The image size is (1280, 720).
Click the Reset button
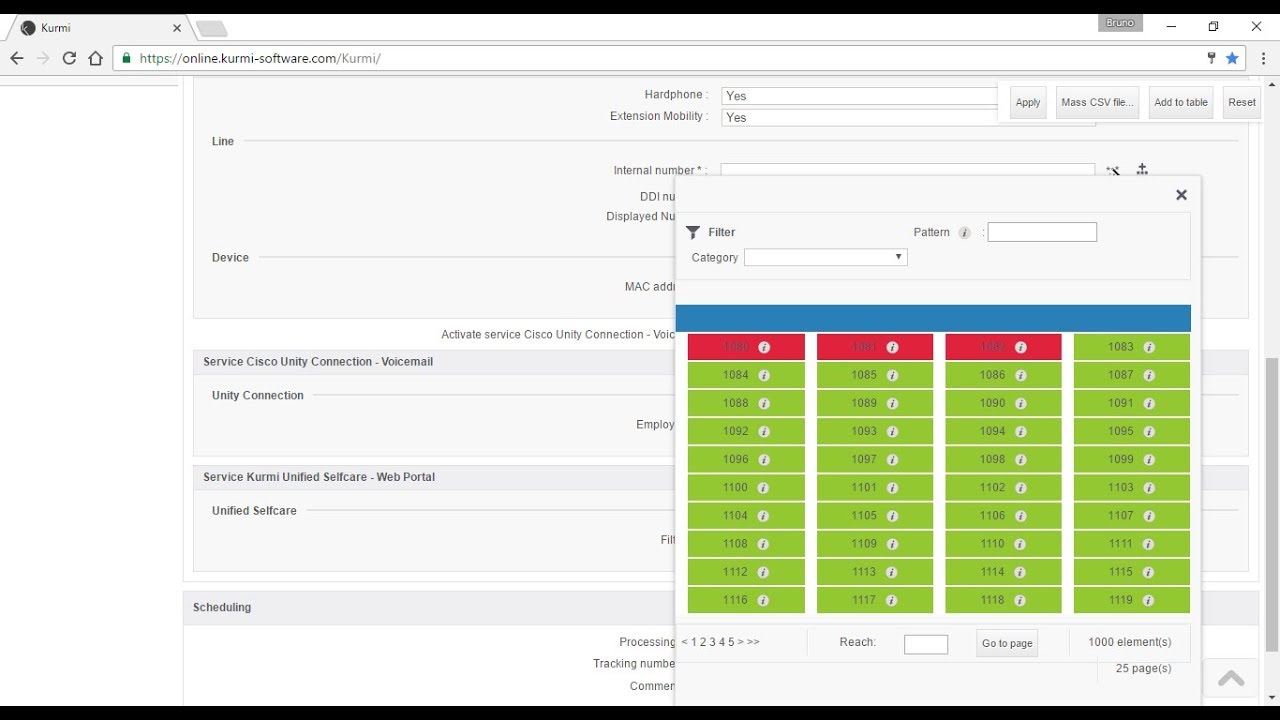click(x=1242, y=102)
